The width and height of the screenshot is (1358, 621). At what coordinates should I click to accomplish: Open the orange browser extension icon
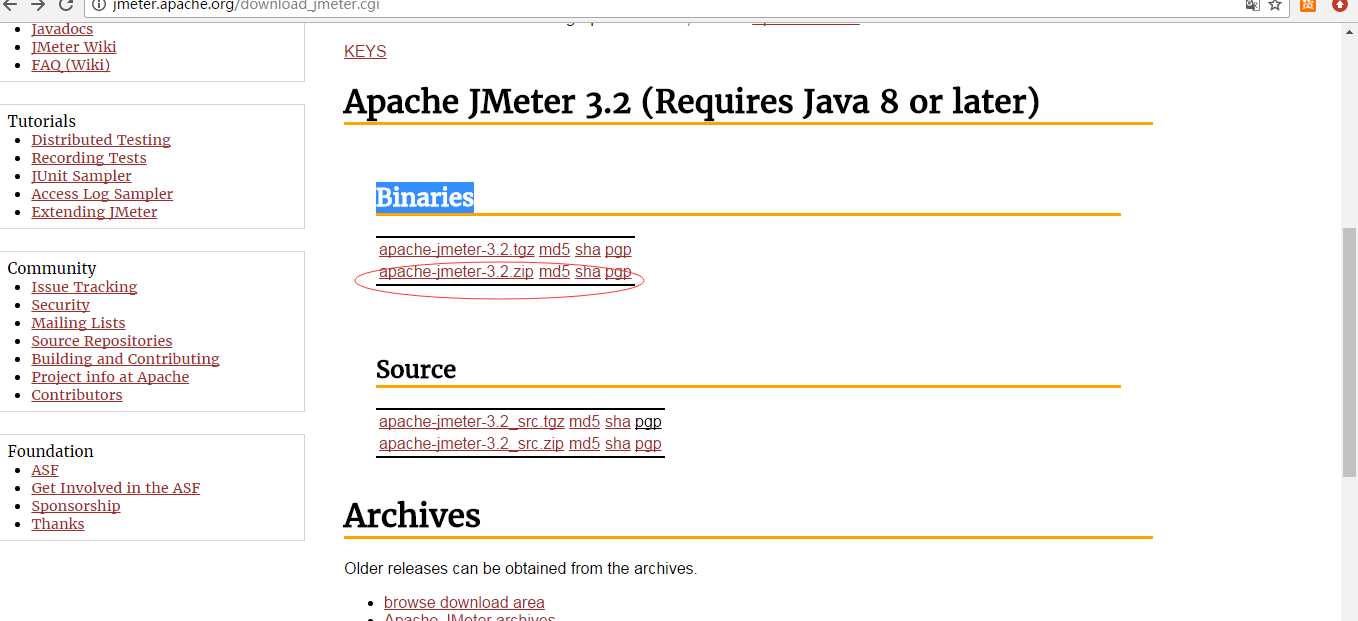point(1308,5)
